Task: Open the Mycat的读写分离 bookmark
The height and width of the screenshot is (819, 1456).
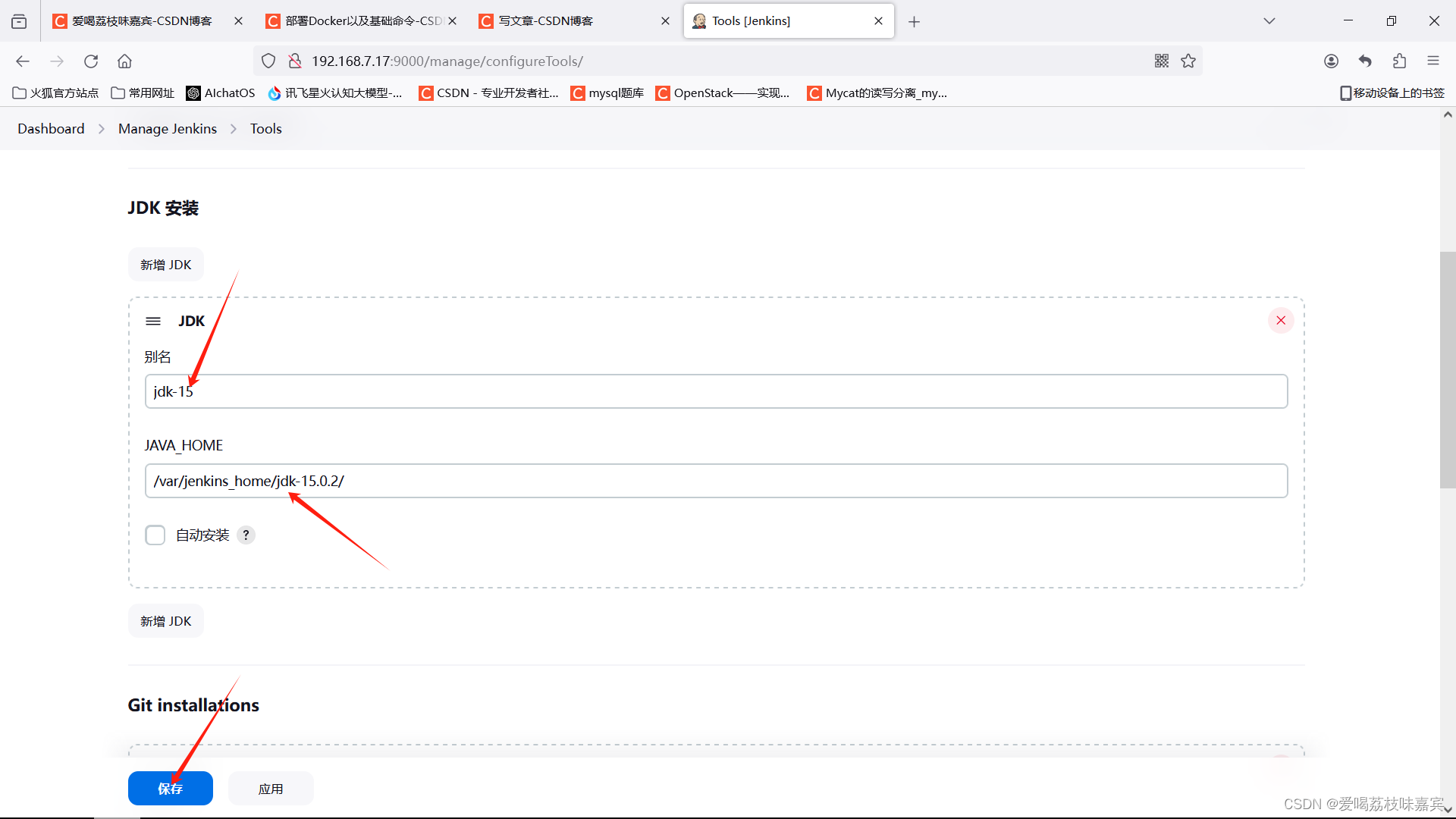Action: pos(877,93)
